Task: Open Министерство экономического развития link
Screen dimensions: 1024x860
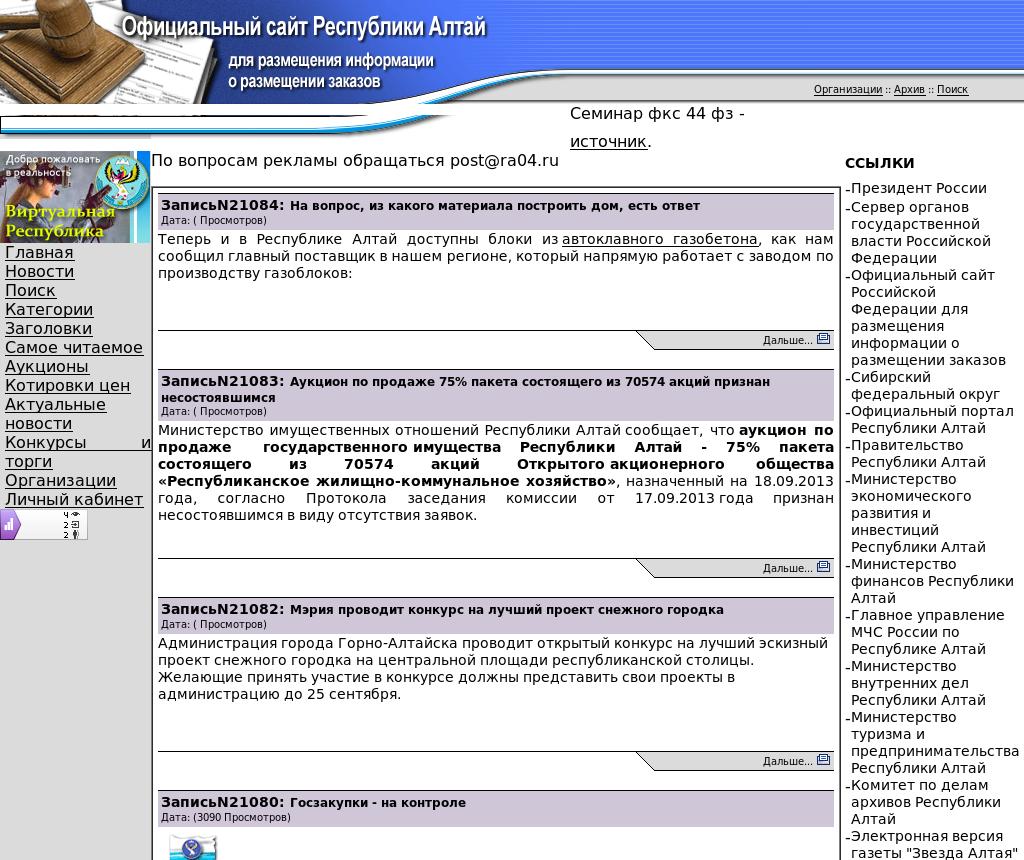Action: [918, 513]
